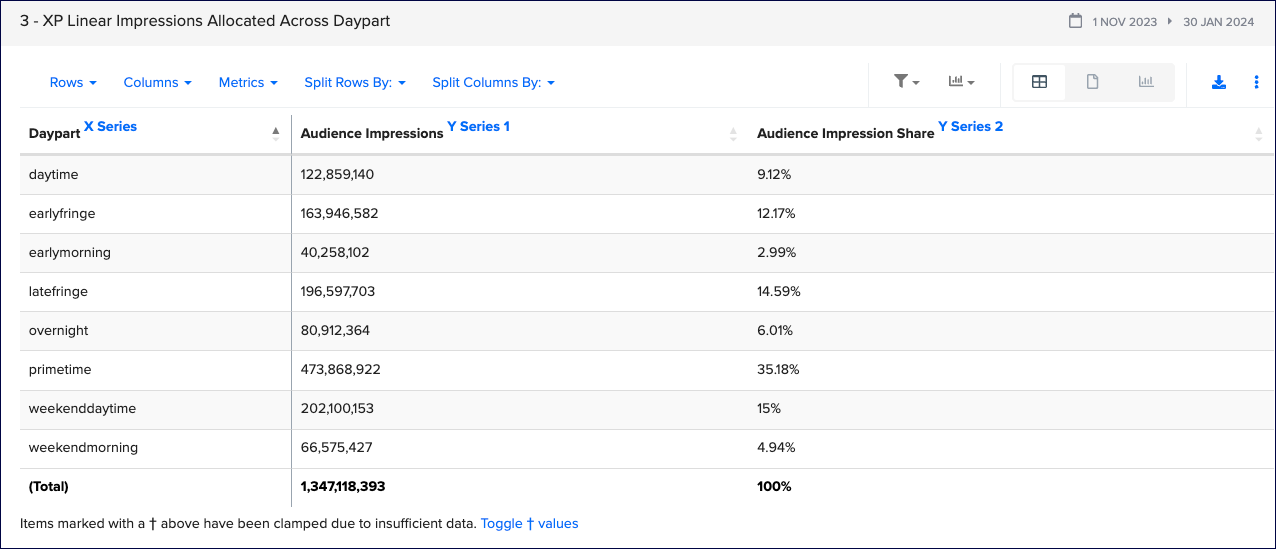Switch to table grid view
1276x549 pixels.
[1039, 82]
